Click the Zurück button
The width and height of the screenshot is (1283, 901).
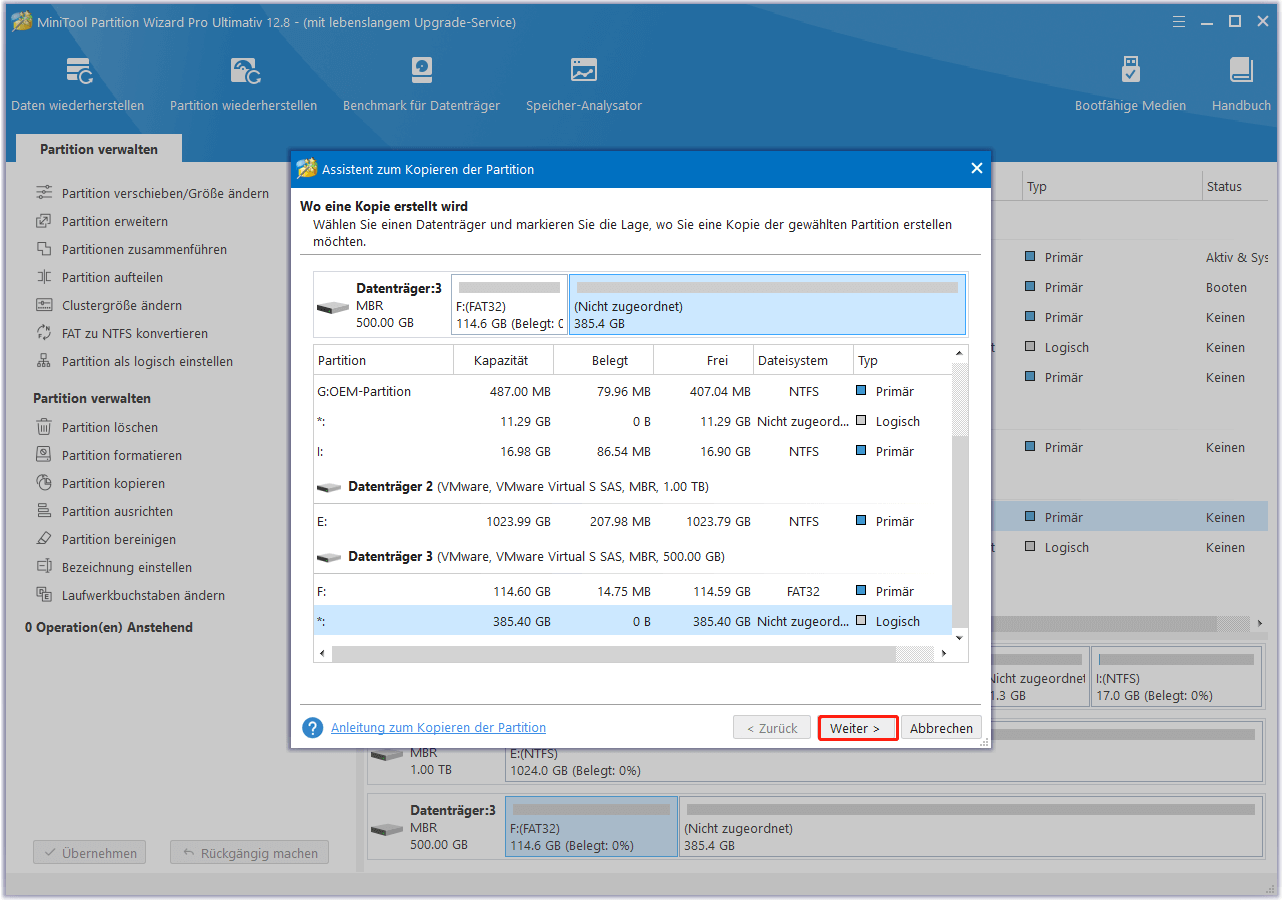click(x=772, y=728)
